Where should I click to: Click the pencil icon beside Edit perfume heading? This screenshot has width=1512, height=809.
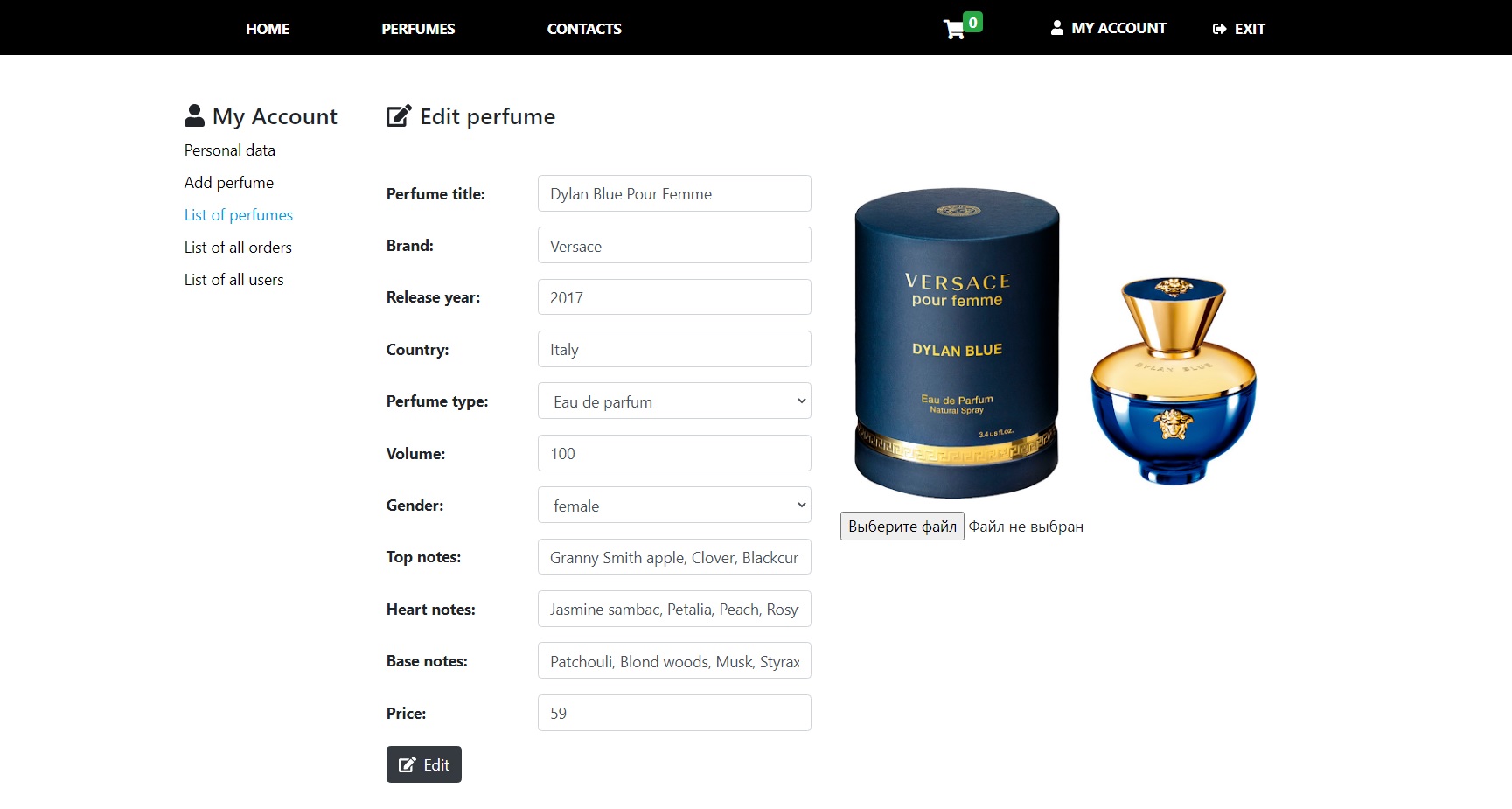point(399,115)
